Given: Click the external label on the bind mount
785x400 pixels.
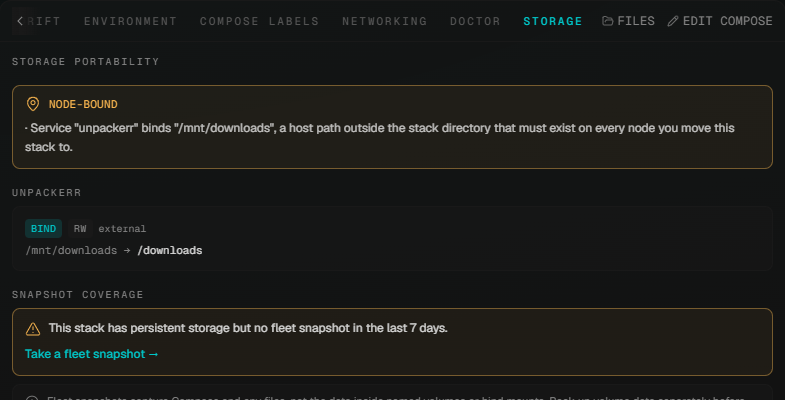Looking at the screenshot, I should pos(122,229).
